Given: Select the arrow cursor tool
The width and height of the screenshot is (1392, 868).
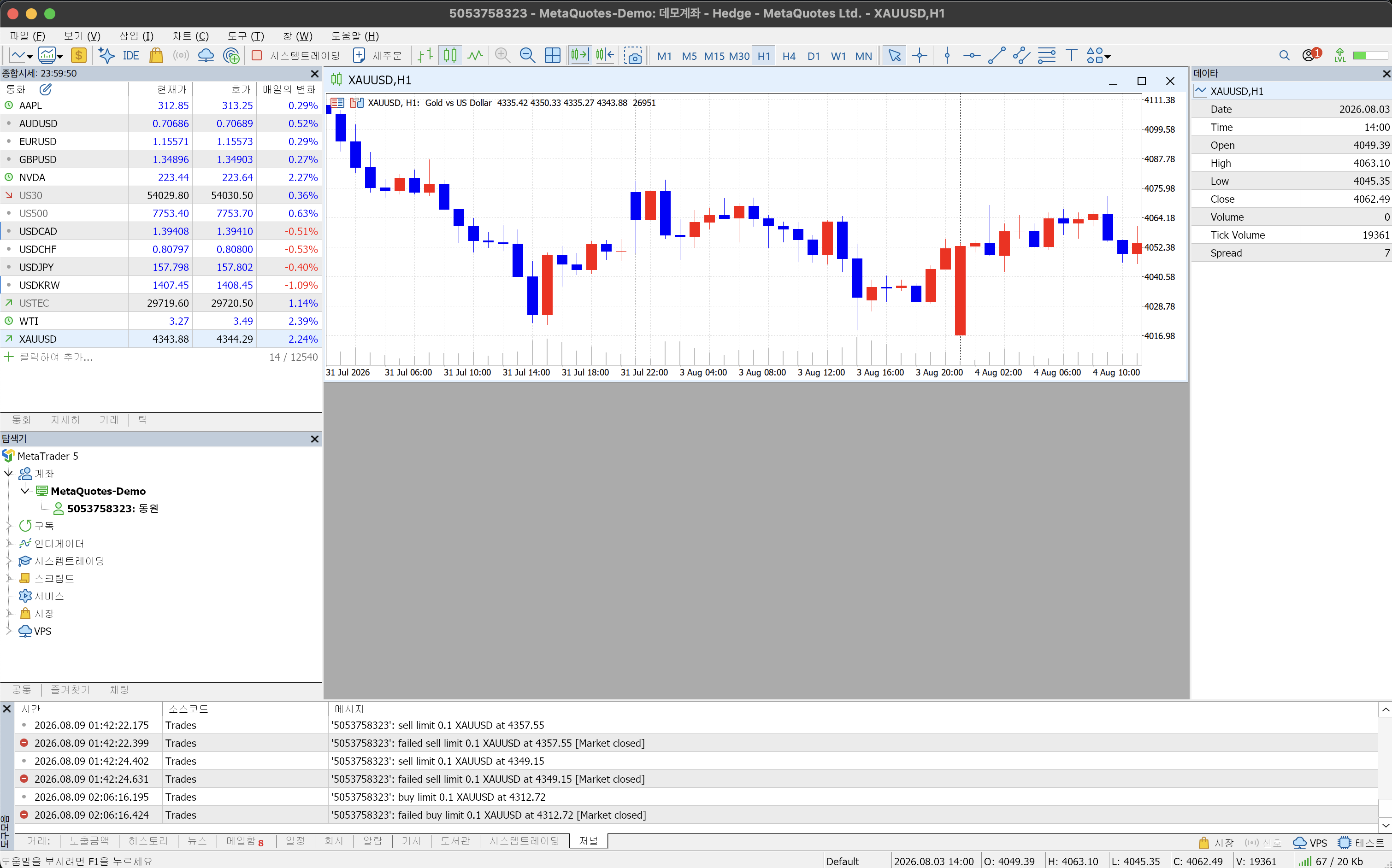Looking at the screenshot, I should pos(894,56).
